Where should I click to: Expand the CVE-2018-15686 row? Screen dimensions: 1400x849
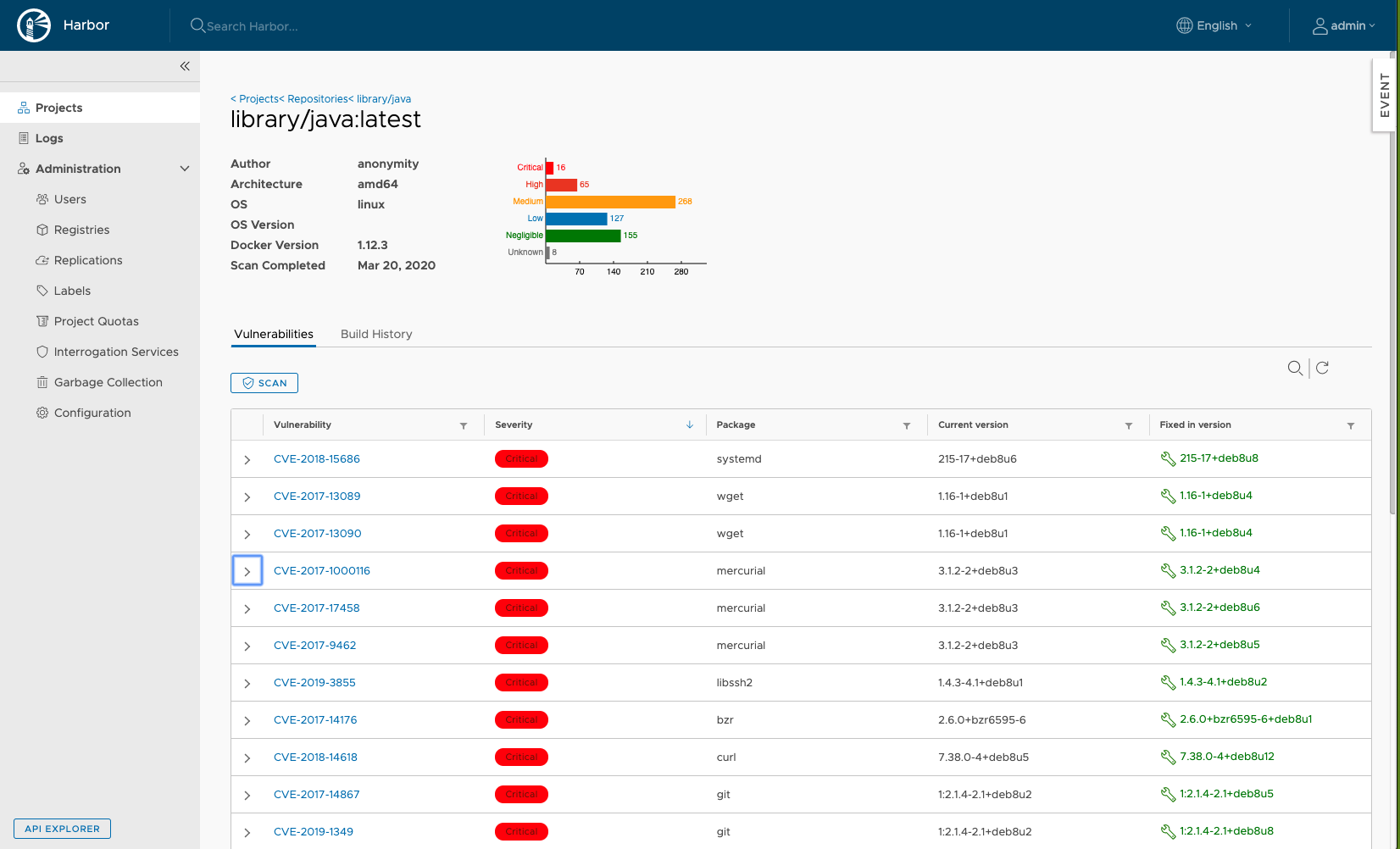(247, 459)
